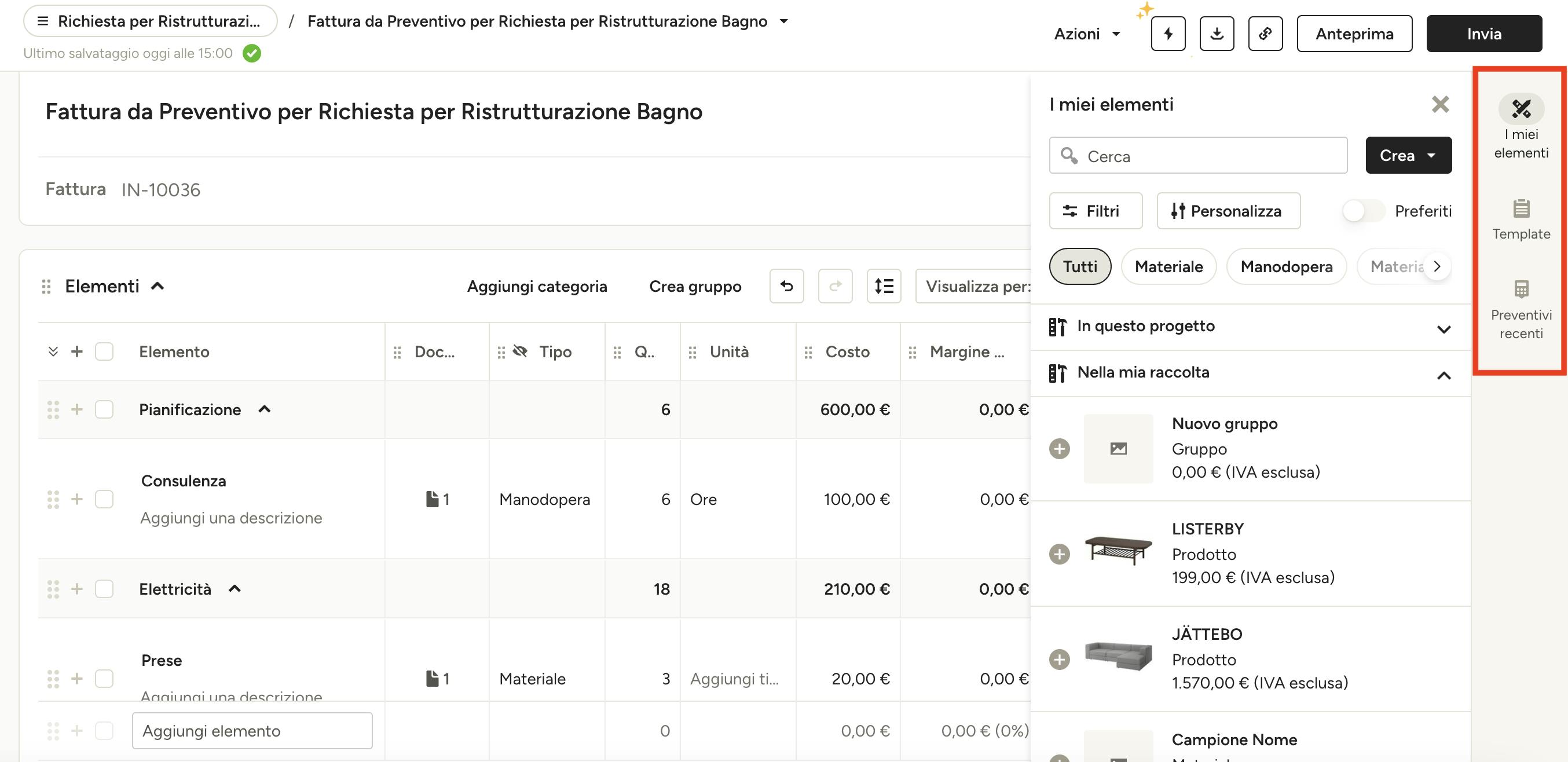
Task: Open Preventivi recenti sidebar panel
Action: pos(1521,309)
